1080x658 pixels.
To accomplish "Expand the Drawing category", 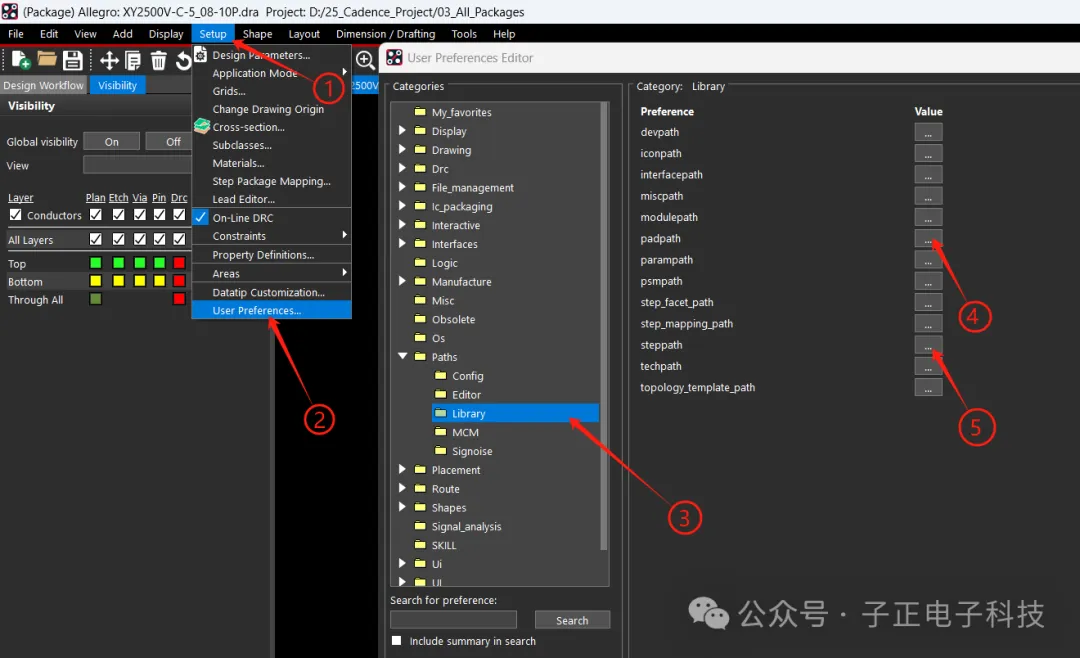I will (402, 149).
